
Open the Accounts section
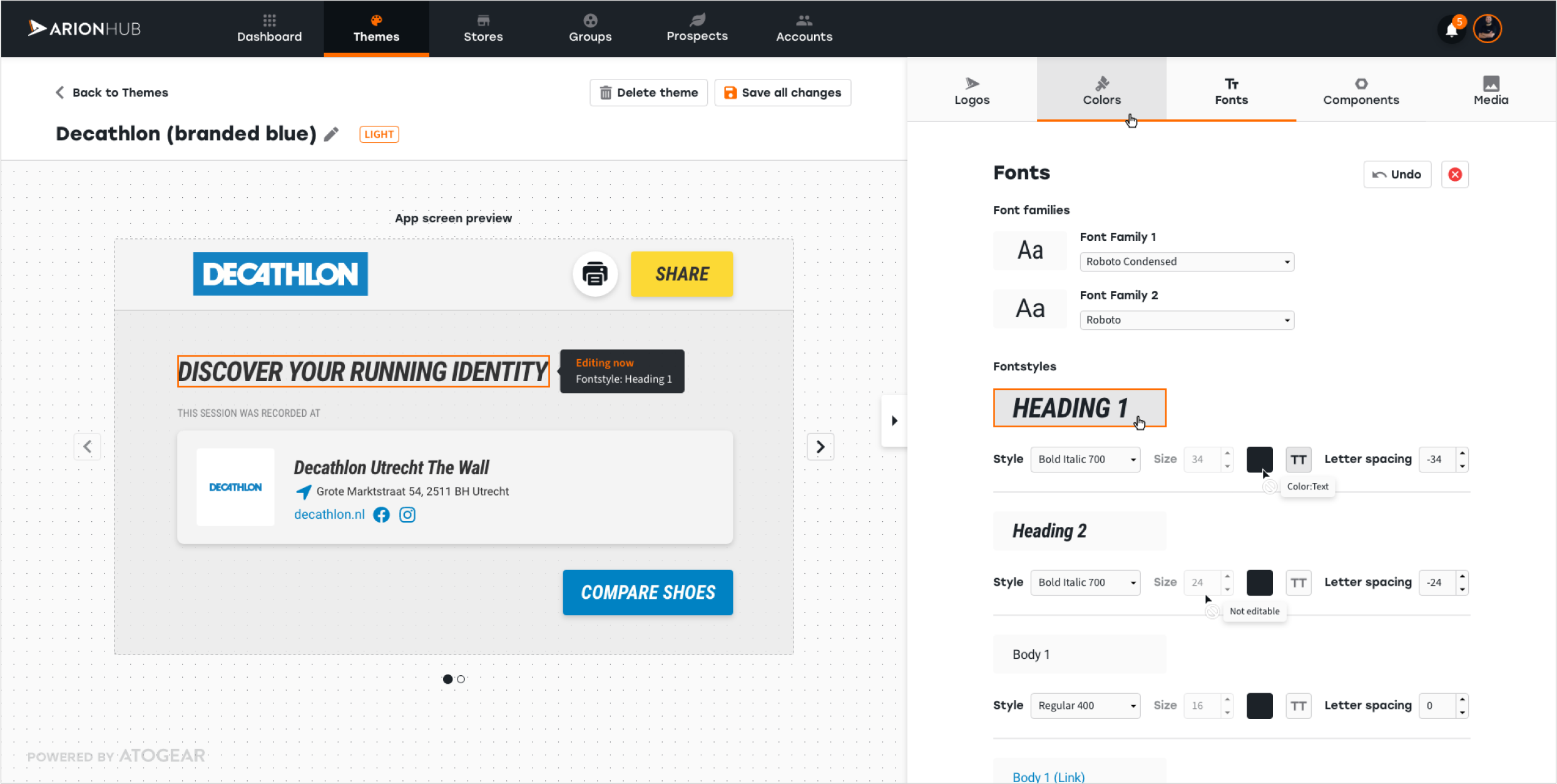(804, 28)
